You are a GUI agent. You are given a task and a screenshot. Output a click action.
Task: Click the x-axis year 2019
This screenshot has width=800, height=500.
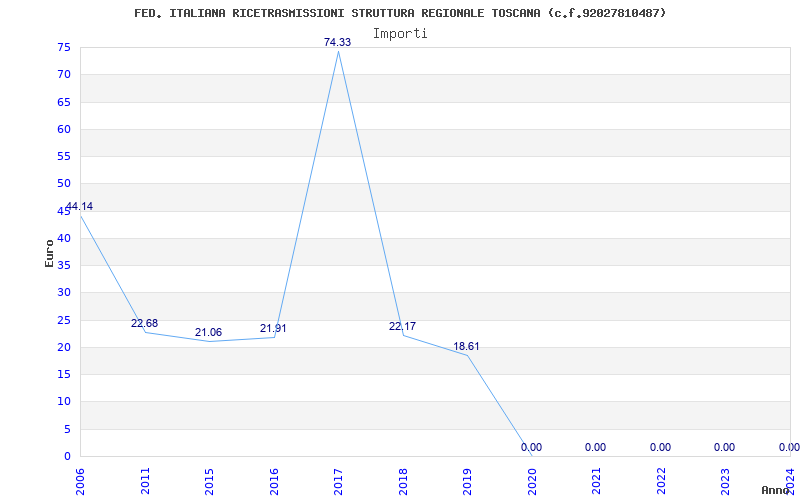point(467,481)
